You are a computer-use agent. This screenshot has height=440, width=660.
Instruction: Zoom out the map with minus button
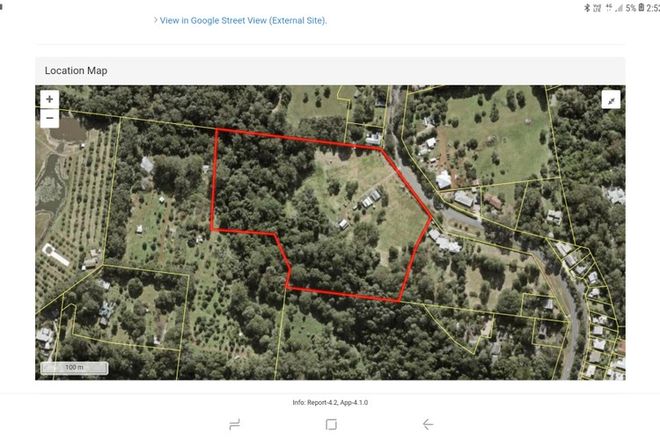click(x=50, y=118)
